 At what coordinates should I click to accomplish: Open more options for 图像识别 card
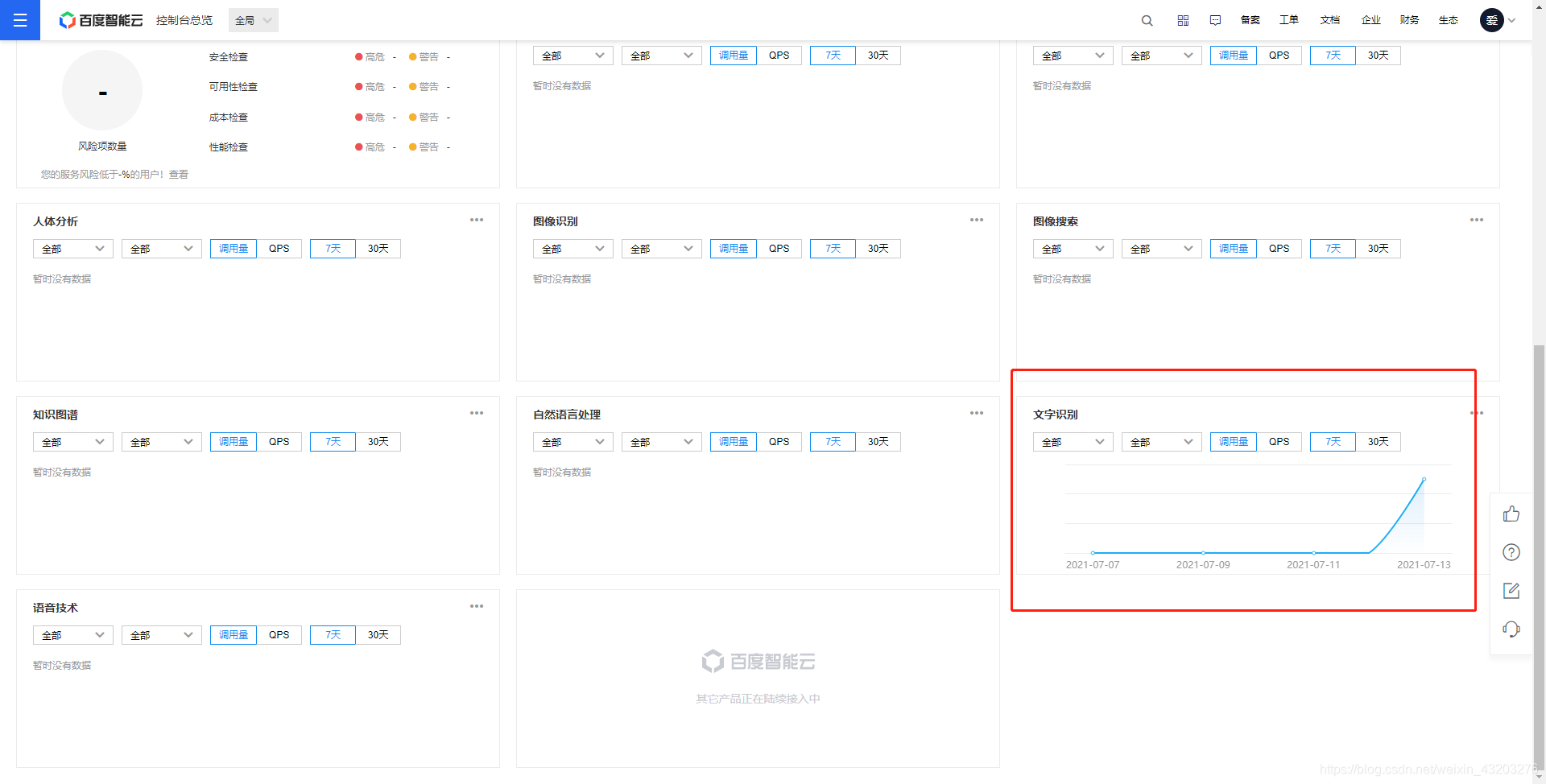click(x=977, y=220)
